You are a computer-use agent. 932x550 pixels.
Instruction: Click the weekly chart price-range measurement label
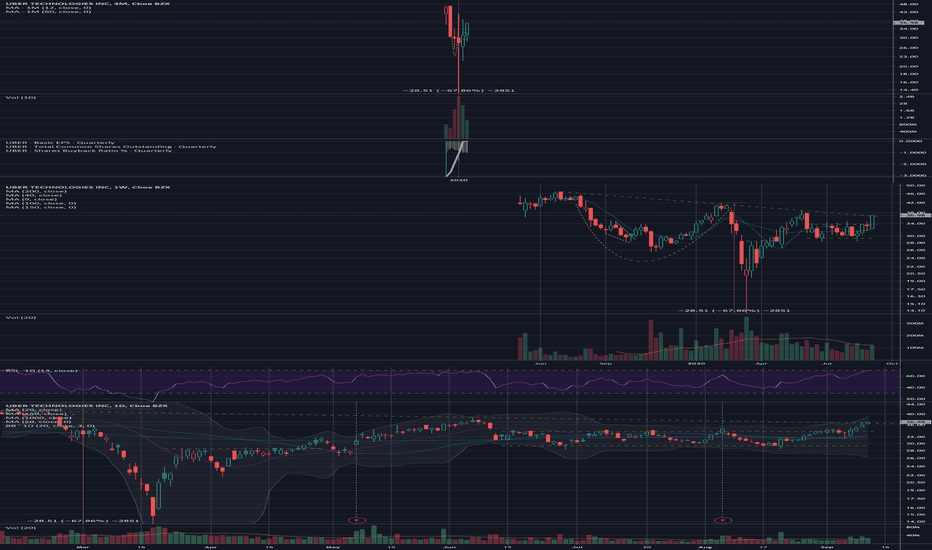point(735,310)
